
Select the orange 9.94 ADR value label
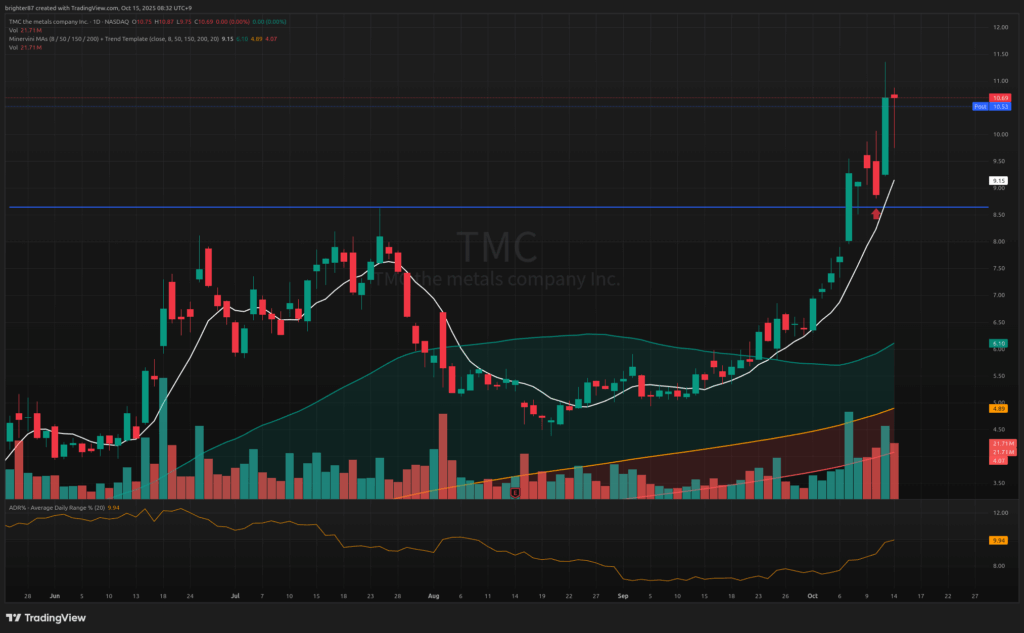tap(998, 540)
